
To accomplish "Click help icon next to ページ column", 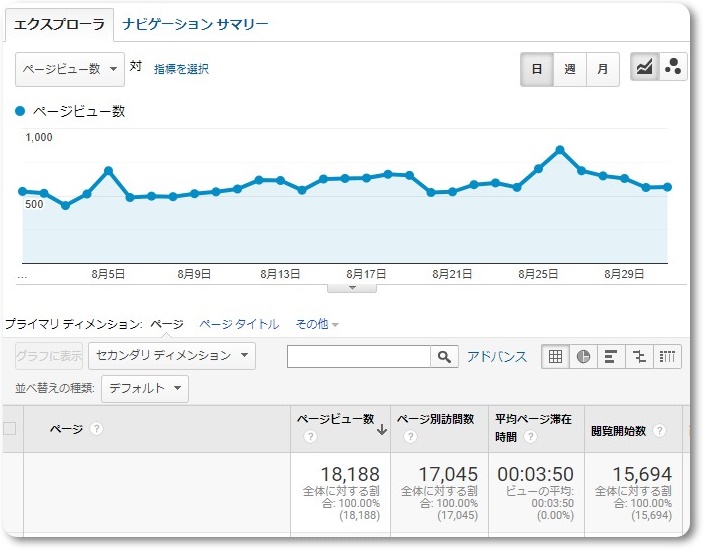I will click(x=96, y=429).
